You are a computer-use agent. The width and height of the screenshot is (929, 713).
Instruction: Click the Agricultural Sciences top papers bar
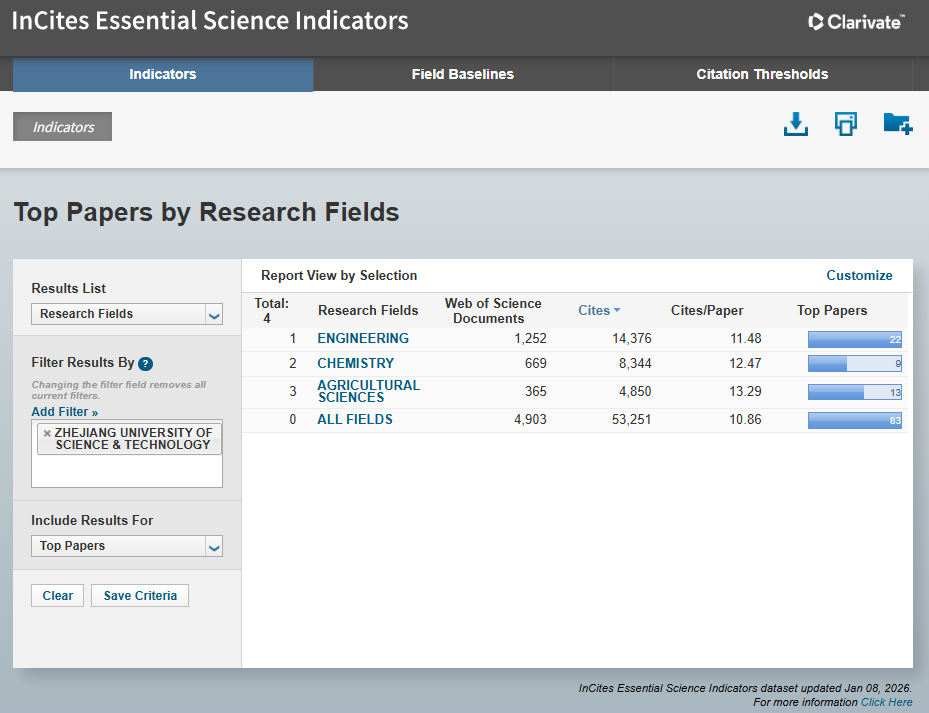tap(854, 392)
